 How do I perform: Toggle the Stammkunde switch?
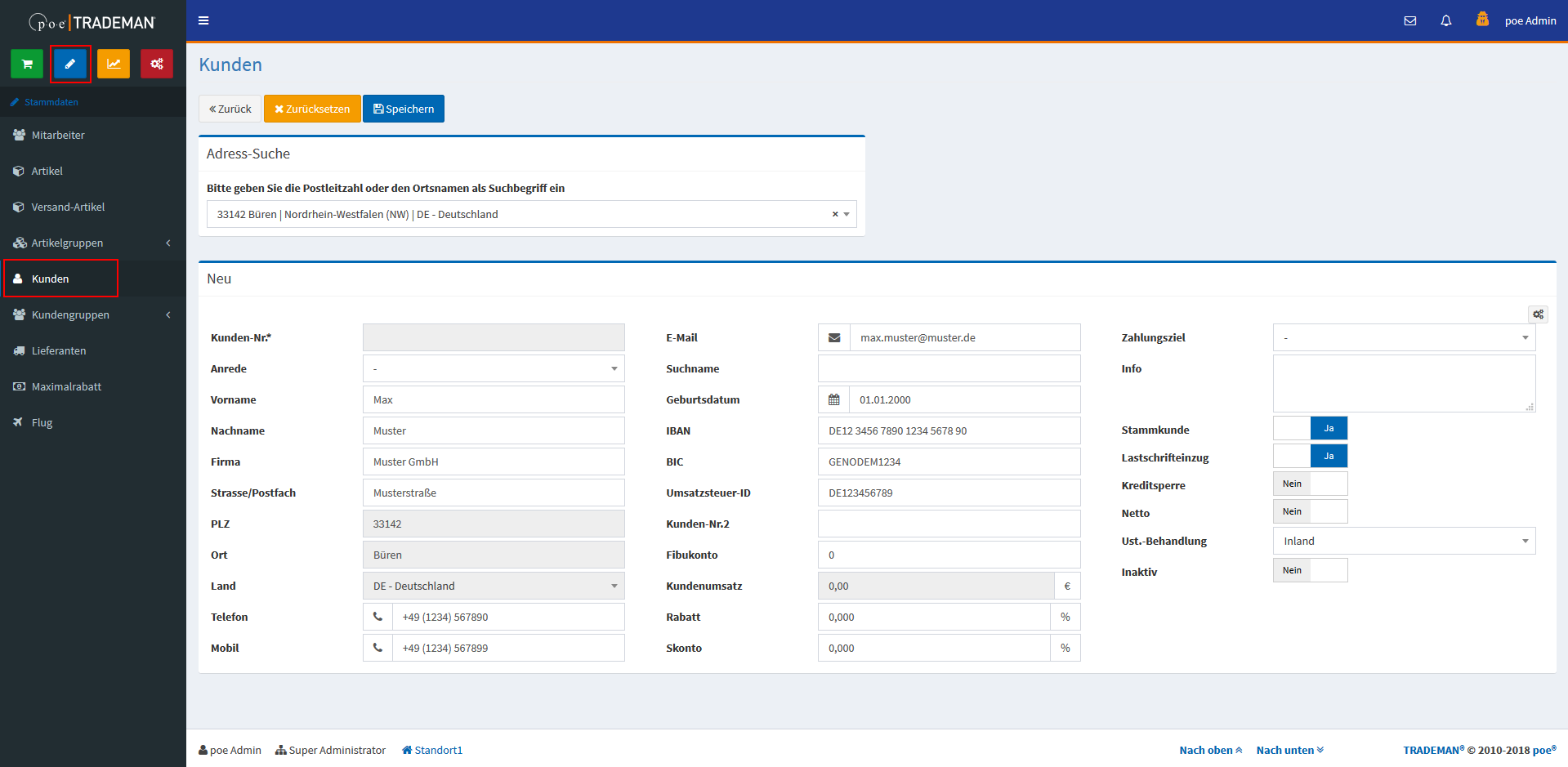pos(1310,428)
